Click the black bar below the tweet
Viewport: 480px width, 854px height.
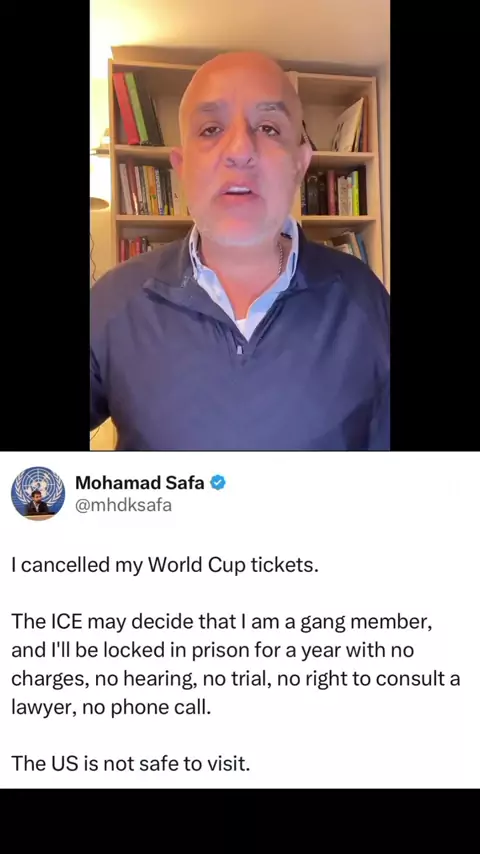pyautogui.click(x=240, y=821)
